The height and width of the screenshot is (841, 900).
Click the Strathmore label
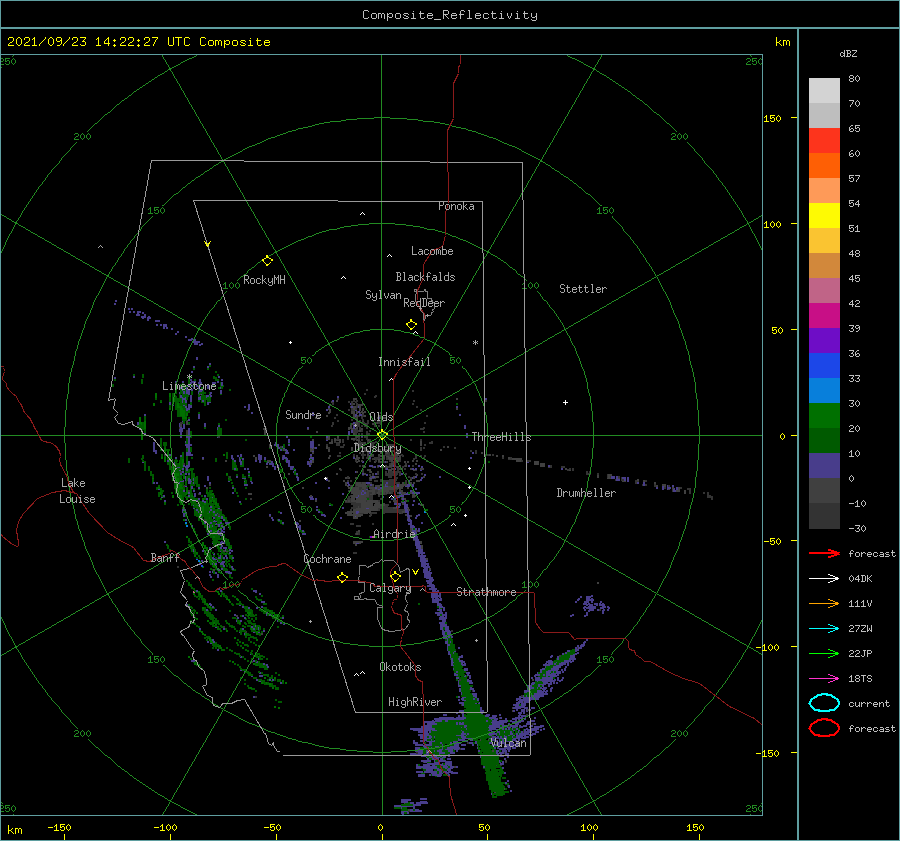(x=486, y=592)
